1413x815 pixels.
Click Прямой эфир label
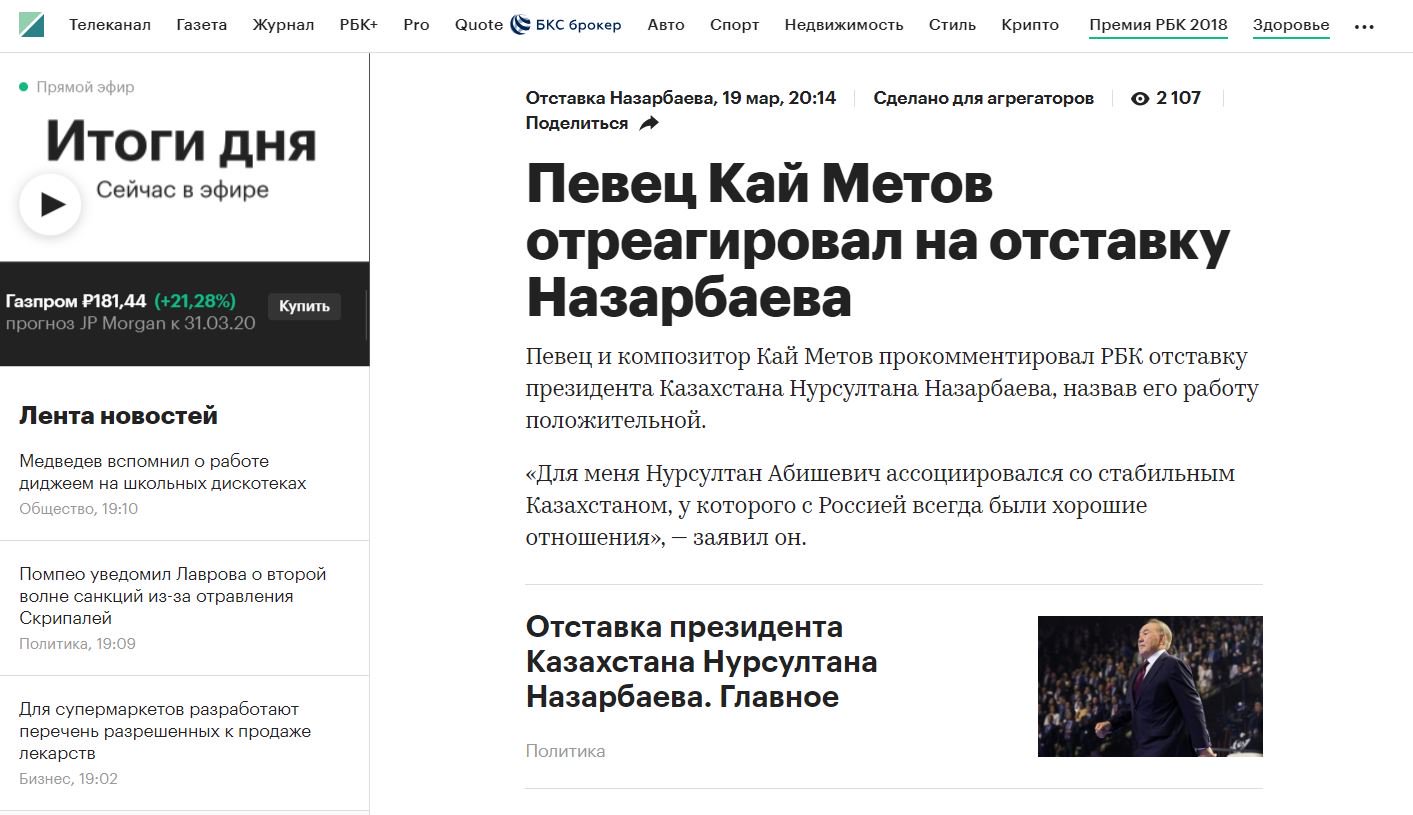tap(85, 87)
